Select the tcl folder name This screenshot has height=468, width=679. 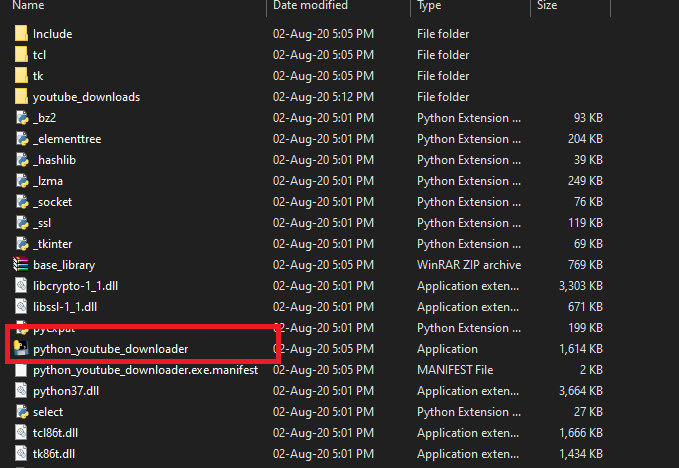(x=40, y=55)
